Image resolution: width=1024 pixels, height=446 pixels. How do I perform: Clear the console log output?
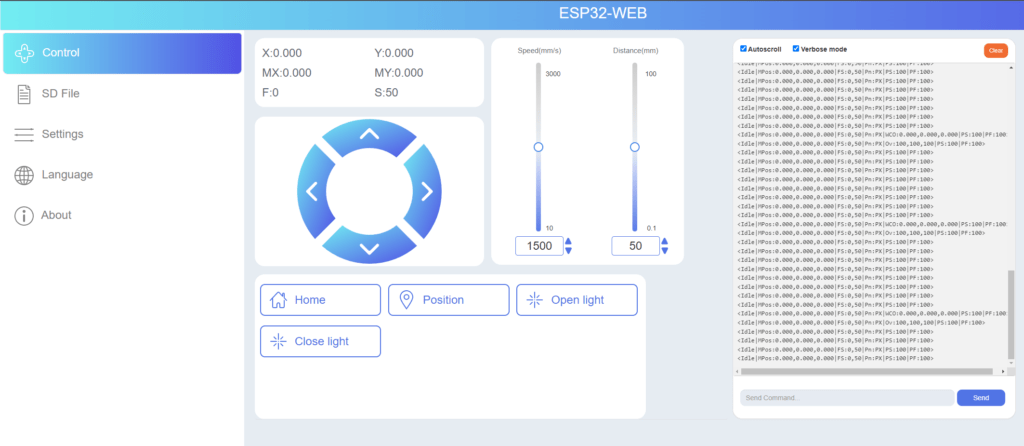point(995,50)
